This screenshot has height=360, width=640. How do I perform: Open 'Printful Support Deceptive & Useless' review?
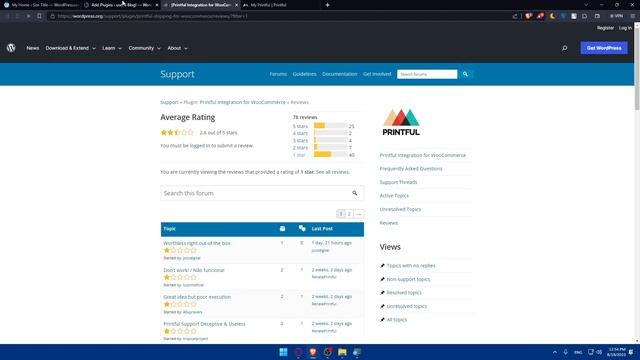pos(204,324)
